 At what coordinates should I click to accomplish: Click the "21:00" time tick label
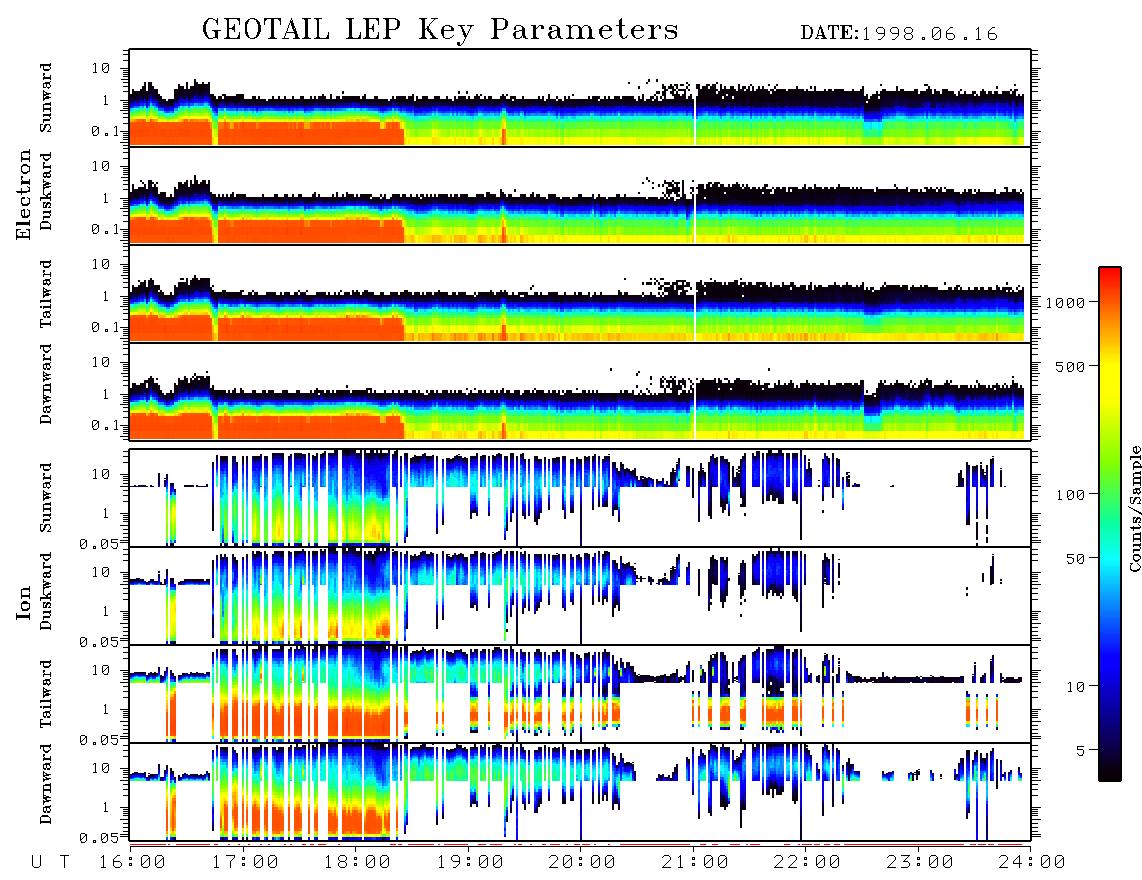click(x=694, y=862)
